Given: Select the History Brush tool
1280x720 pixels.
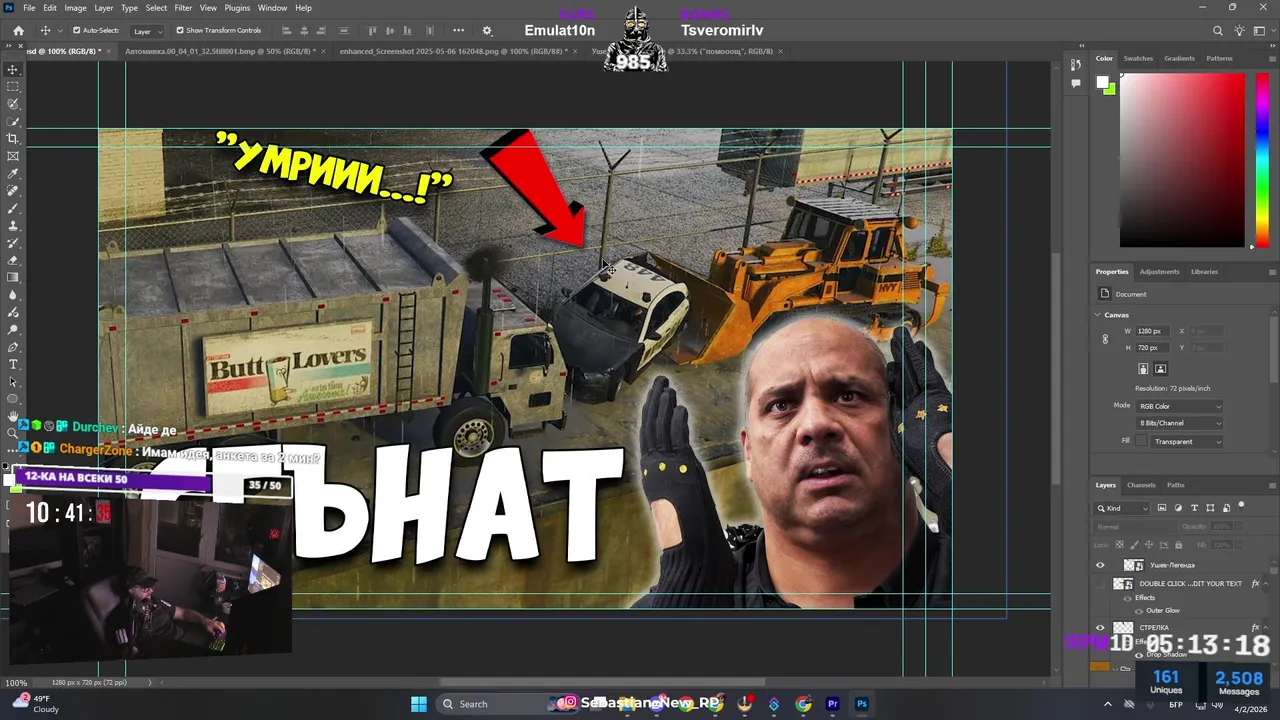Looking at the screenshot, I should (13, 243).
